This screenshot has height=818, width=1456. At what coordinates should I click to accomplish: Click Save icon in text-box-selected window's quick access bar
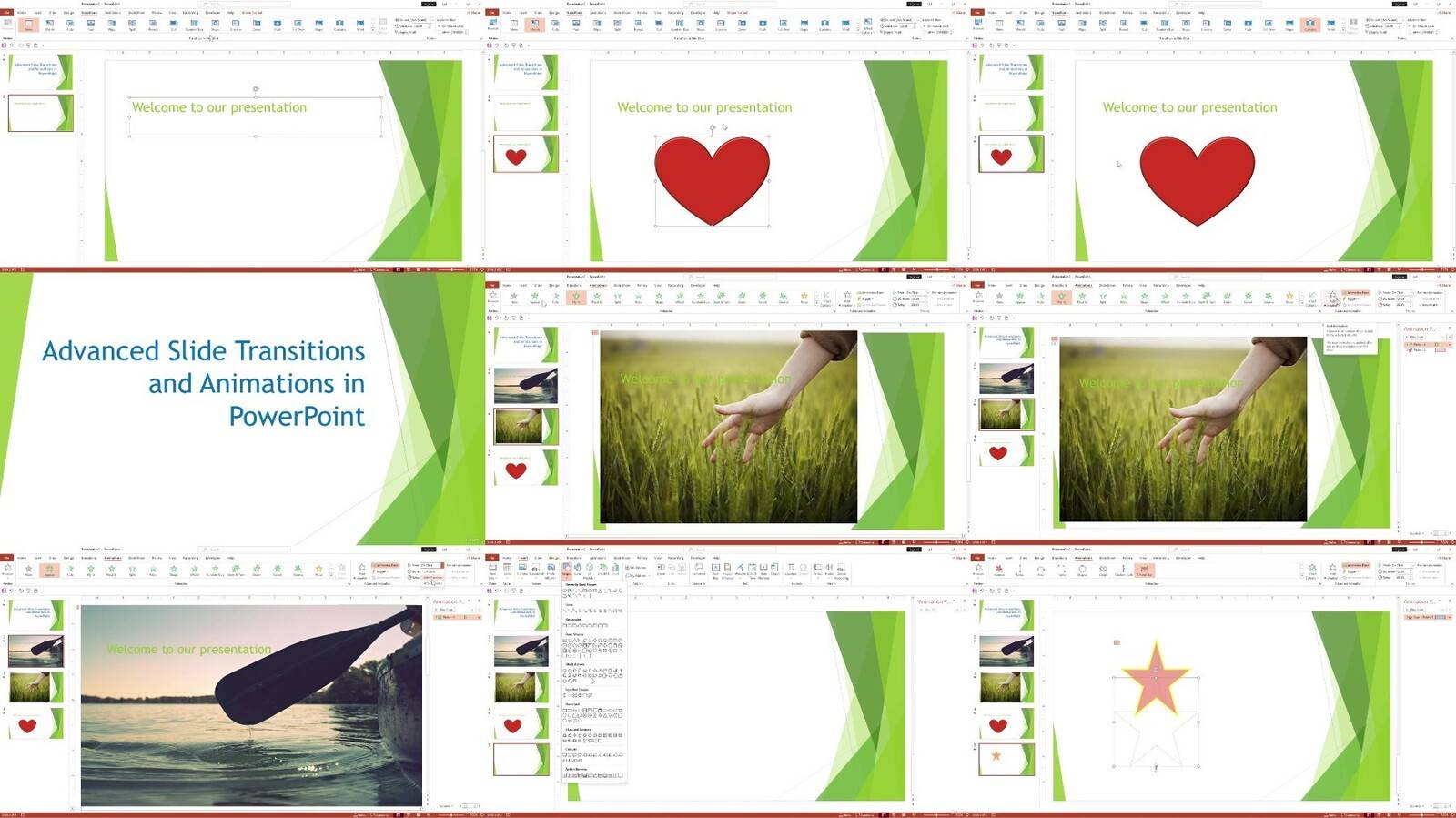click(x=4, y=45)
